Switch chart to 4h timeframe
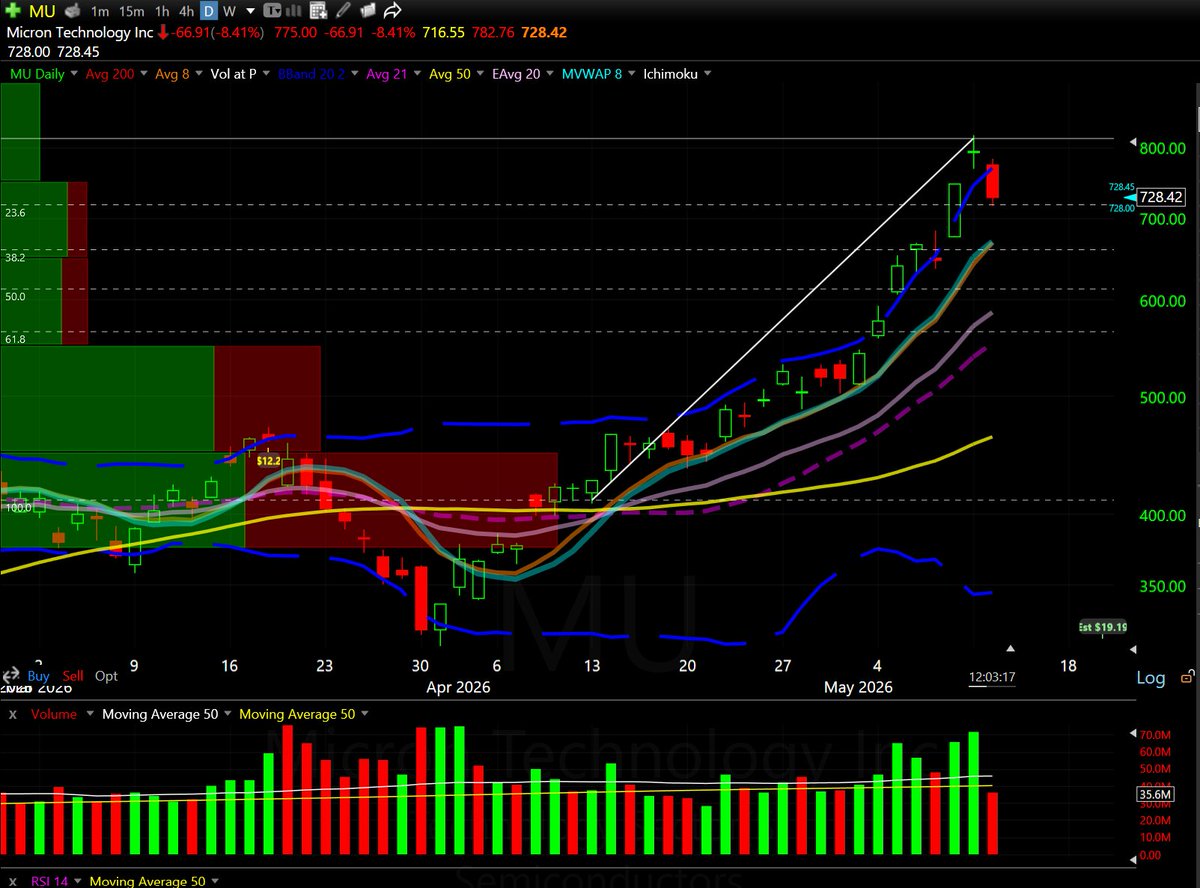 tap(188, 11)
